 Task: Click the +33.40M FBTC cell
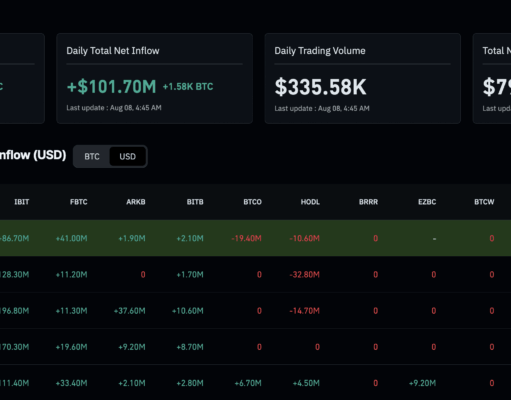pyautogui.click(x=71, y=383)
